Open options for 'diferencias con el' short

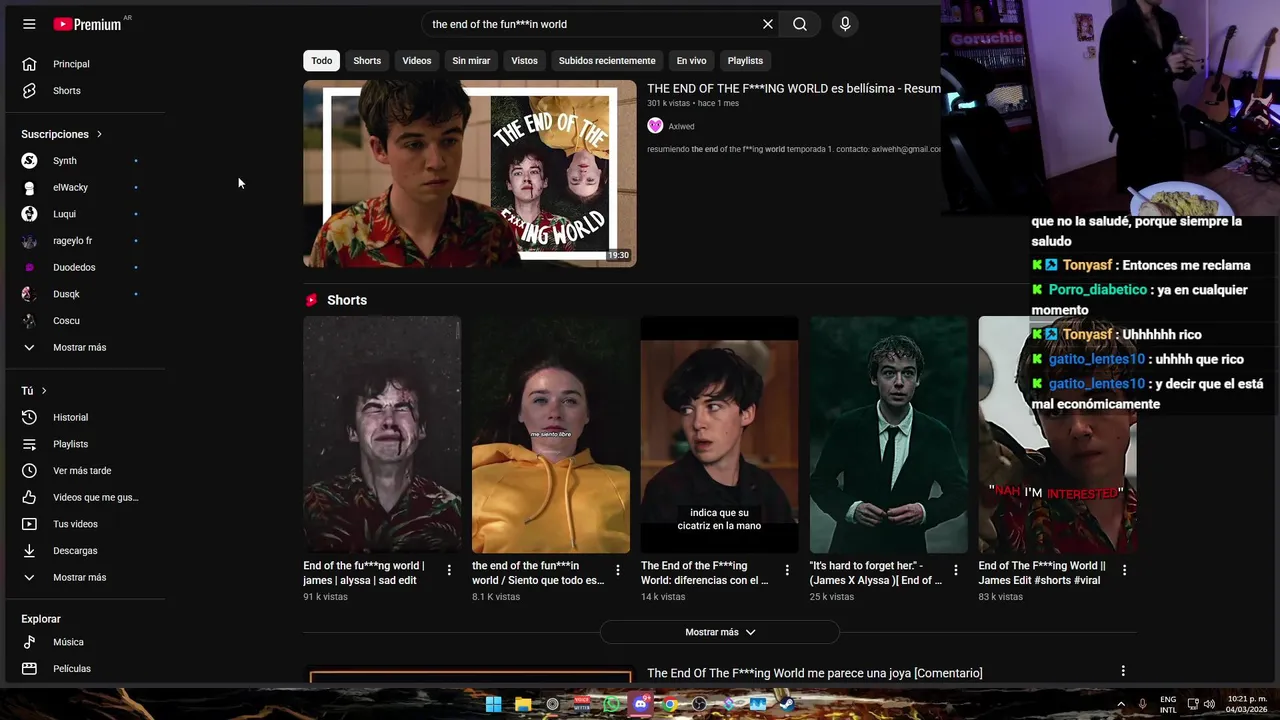(787, 570)
